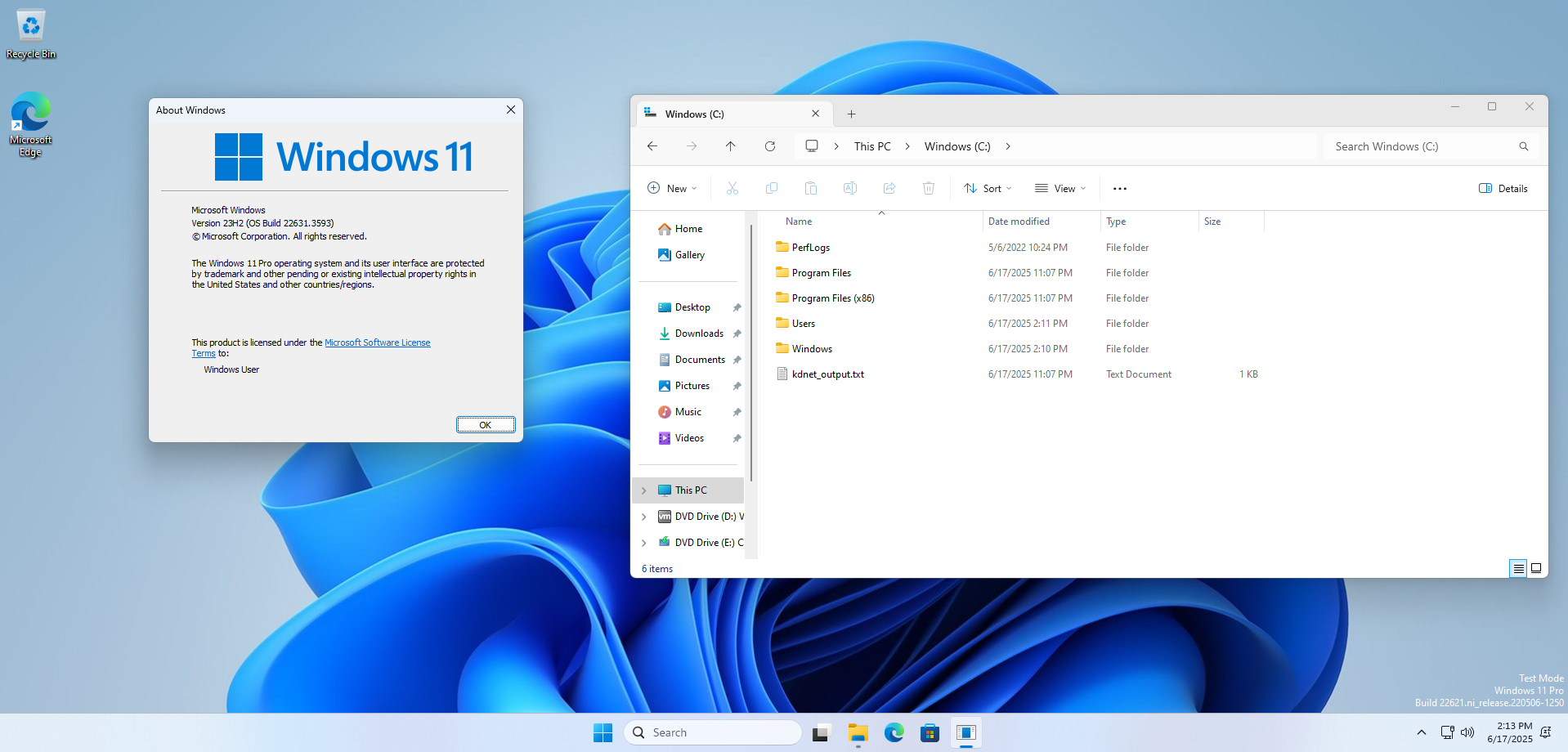Open Documents in Quick access

pos(692,360)
